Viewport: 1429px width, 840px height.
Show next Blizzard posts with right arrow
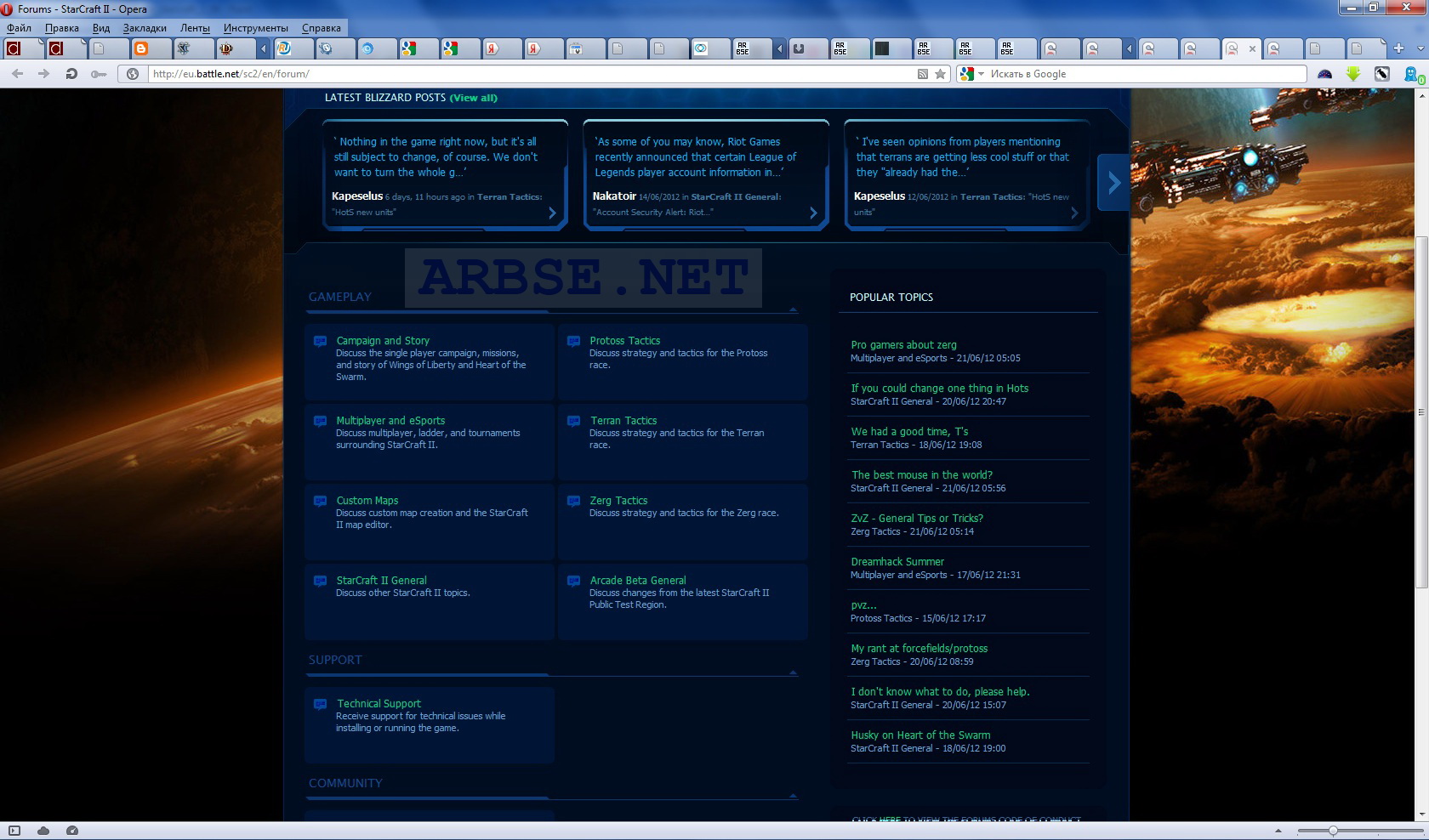1113,183
